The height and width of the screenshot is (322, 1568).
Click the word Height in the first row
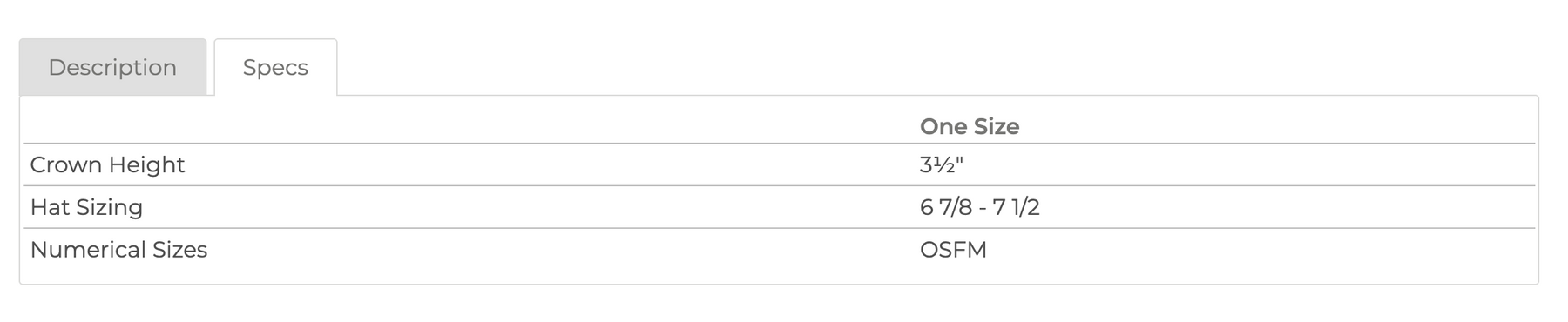pyautogui.click(x=141, y=164)
